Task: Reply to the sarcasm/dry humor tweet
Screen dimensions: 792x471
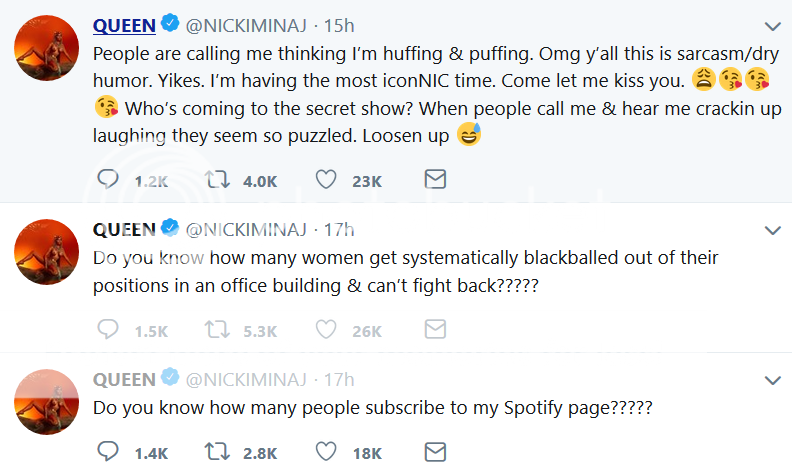Action: click(106, 179)
